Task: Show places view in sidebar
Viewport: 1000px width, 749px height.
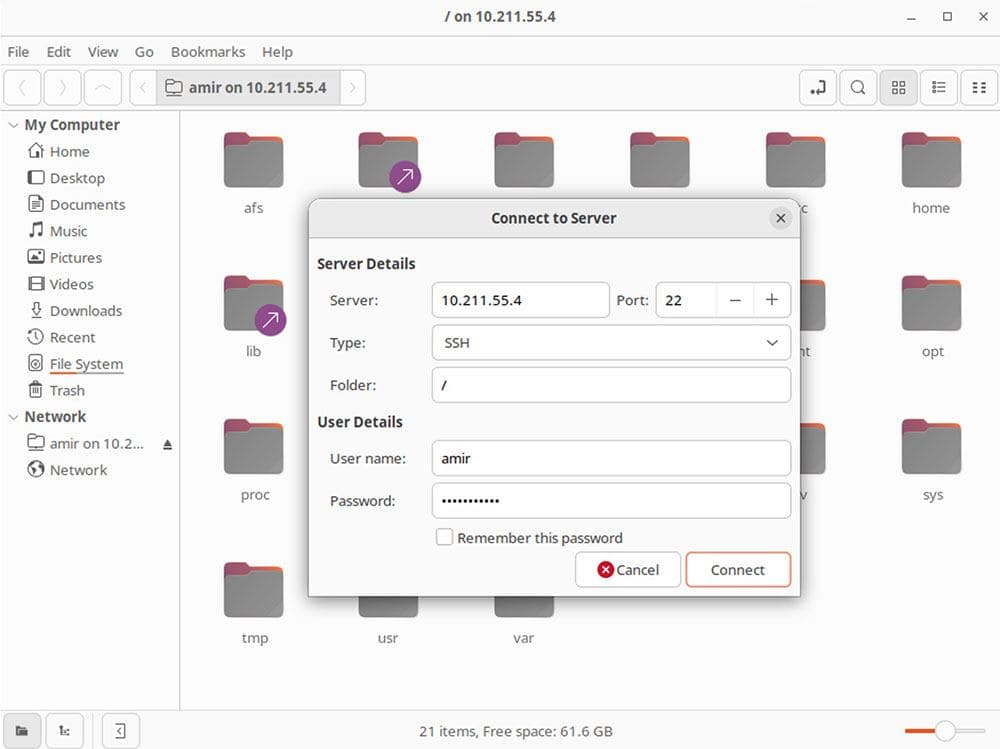Action: [22, 731]
